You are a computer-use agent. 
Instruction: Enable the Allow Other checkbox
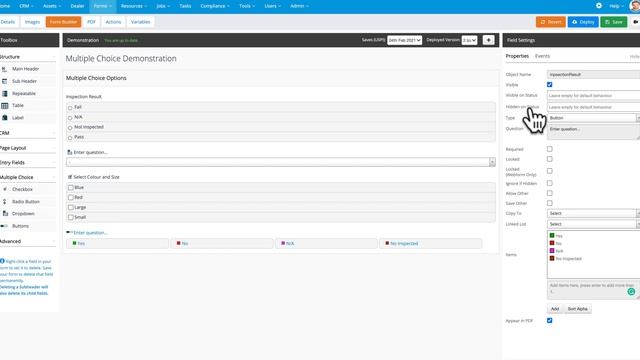pos(549,193)
